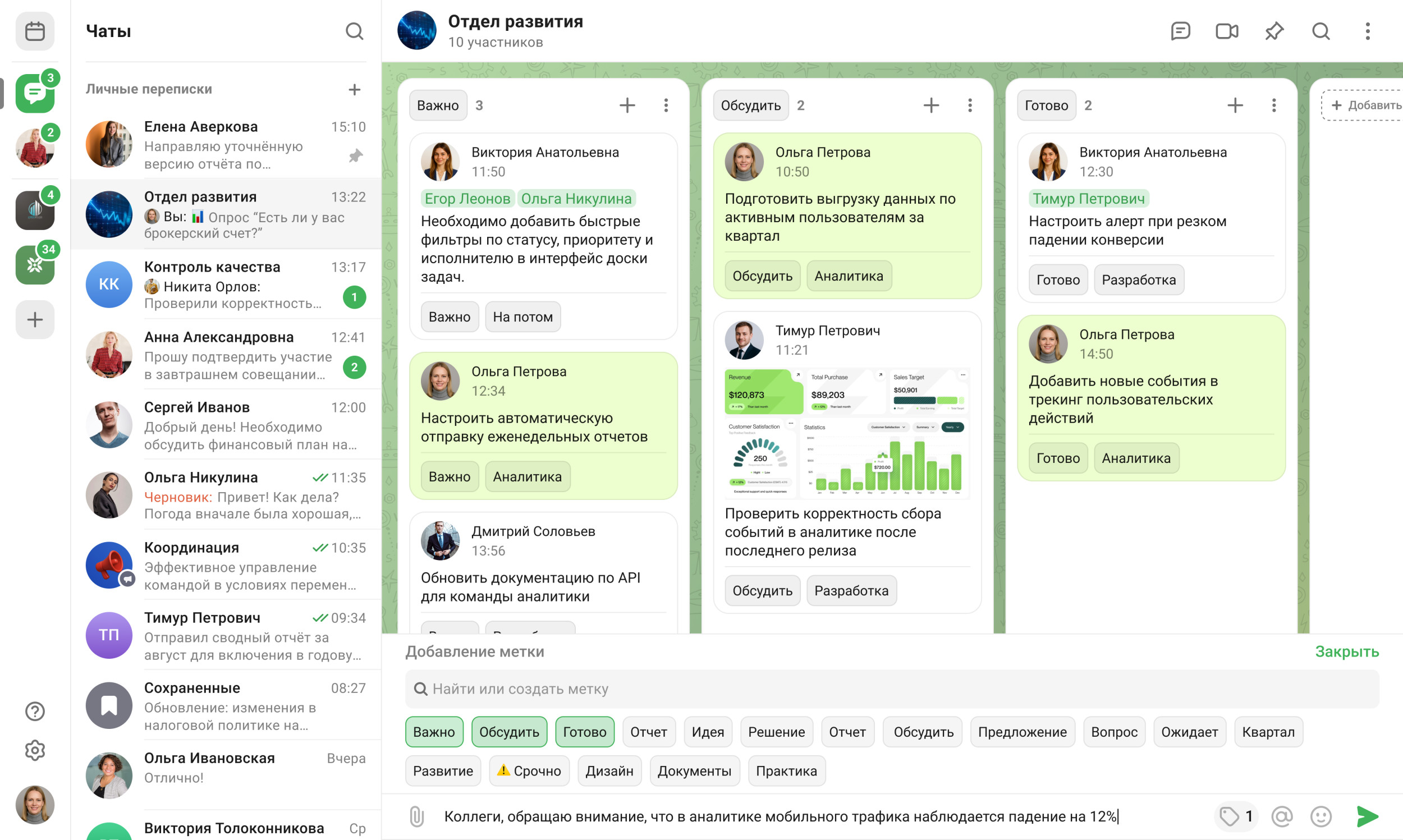The height and width of the screenshot is (840, 1403).
Task: Open the chat header more options menu
Action: (x=1367, y=31)
